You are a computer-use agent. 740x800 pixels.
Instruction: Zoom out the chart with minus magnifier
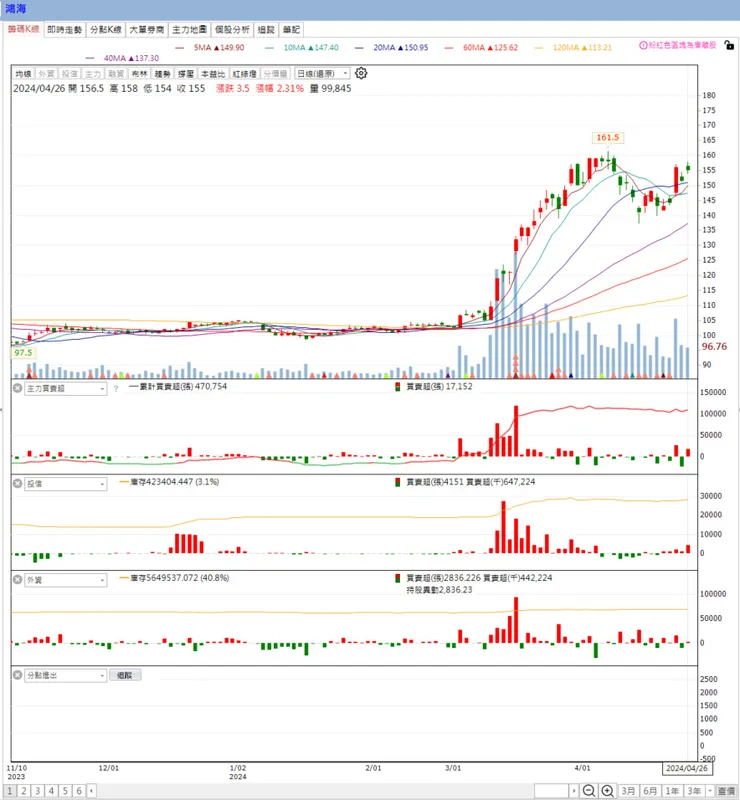[x=588, y=791]
